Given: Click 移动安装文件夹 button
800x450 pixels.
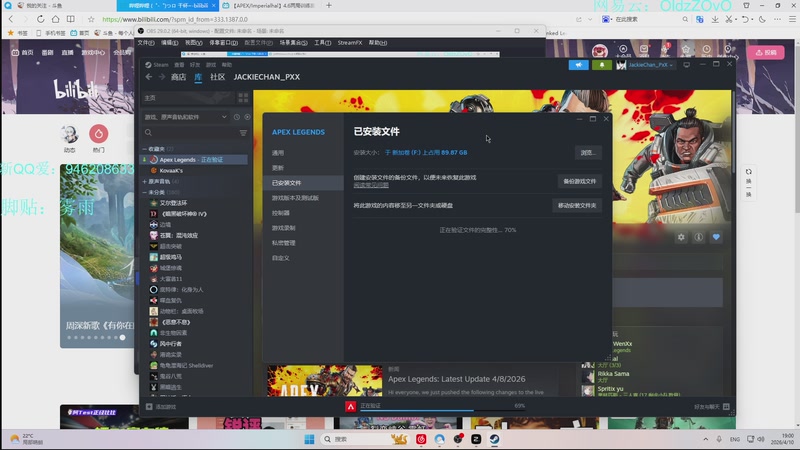Looking at the screenshot, I should coord(577,206).
